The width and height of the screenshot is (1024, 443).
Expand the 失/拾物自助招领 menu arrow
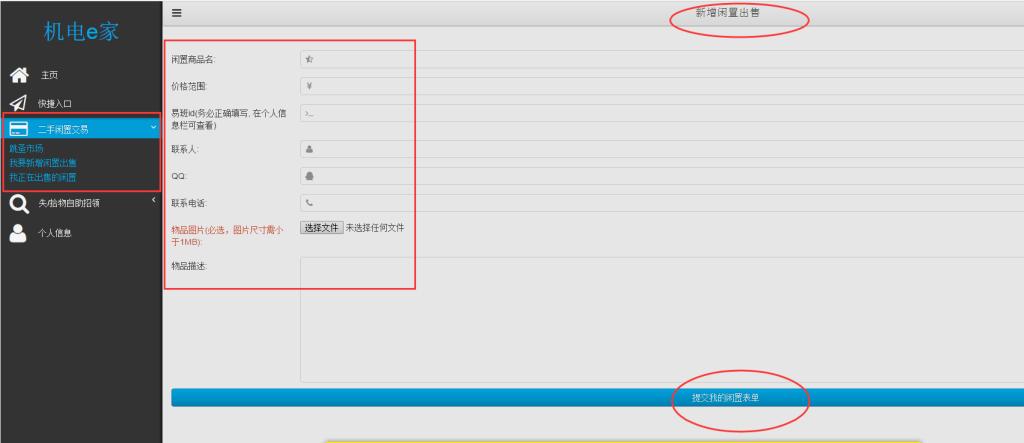[153, 201]
